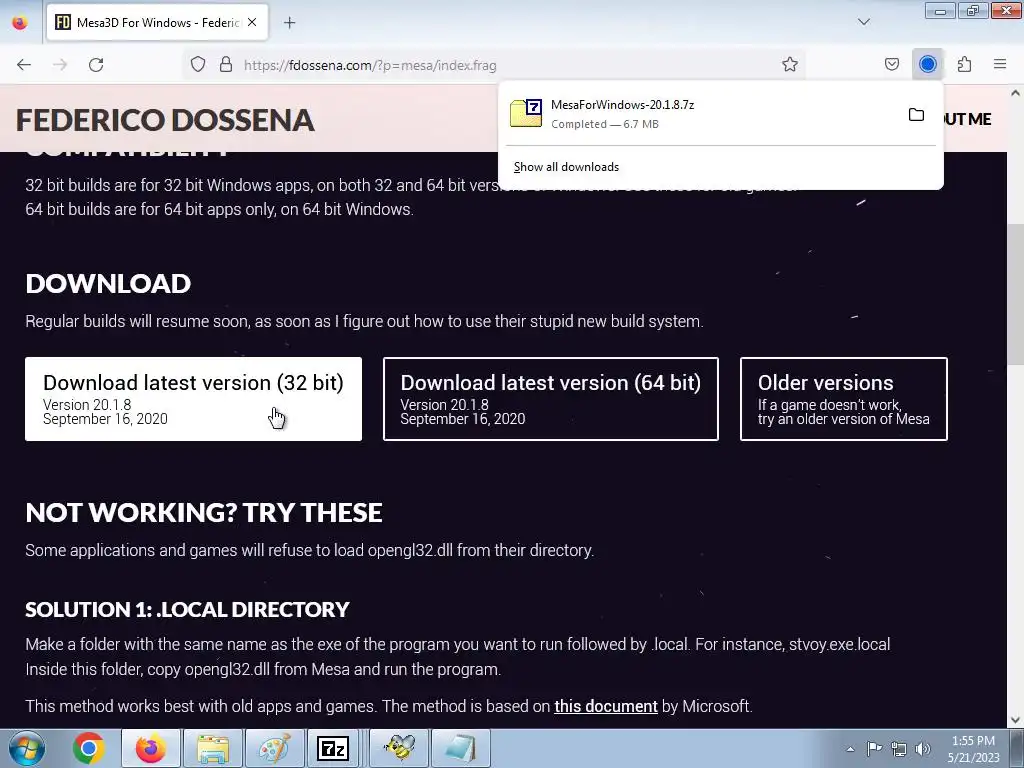Show downloaded file in folder

[x=916, y=115]
